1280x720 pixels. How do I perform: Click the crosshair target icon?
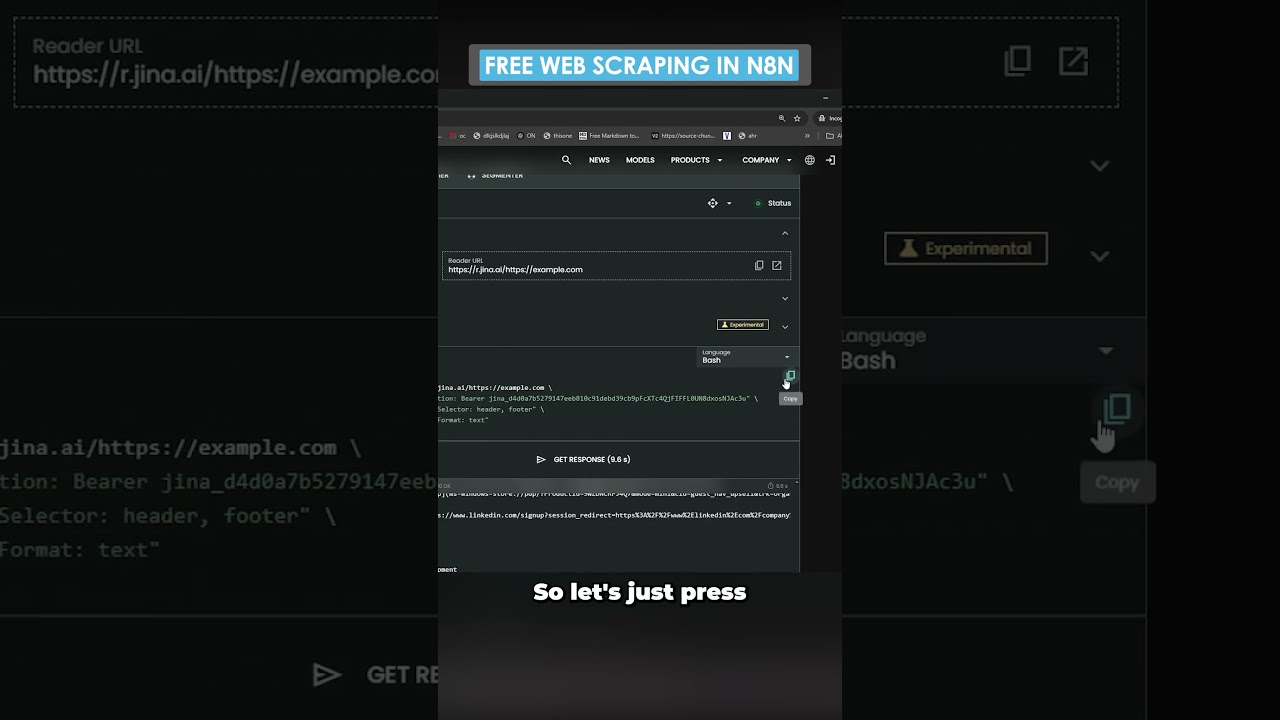(713, 203)
